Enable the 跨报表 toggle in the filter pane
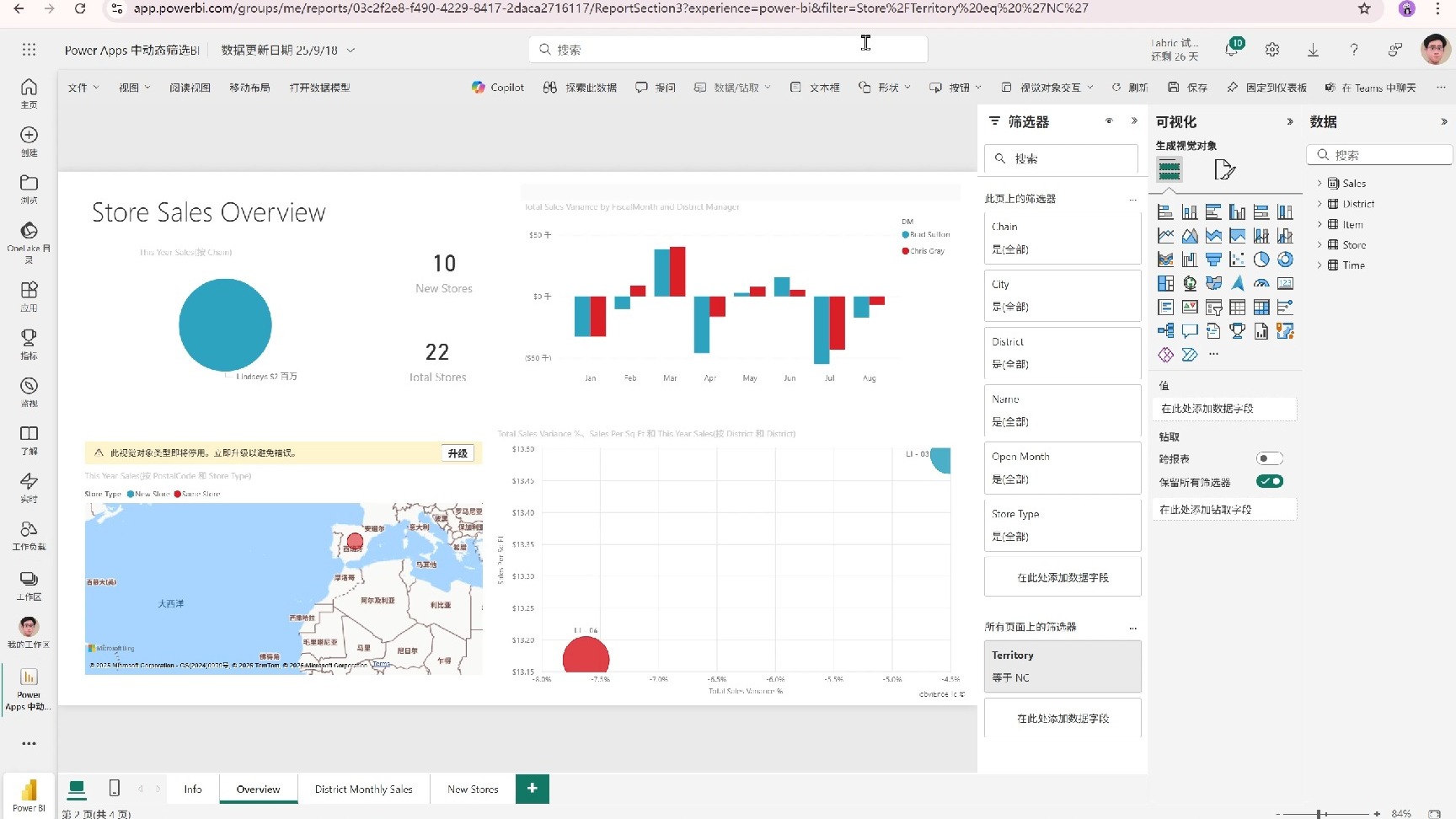The width and height of the screenshot is (1456, 819). tap(1270, 458)
